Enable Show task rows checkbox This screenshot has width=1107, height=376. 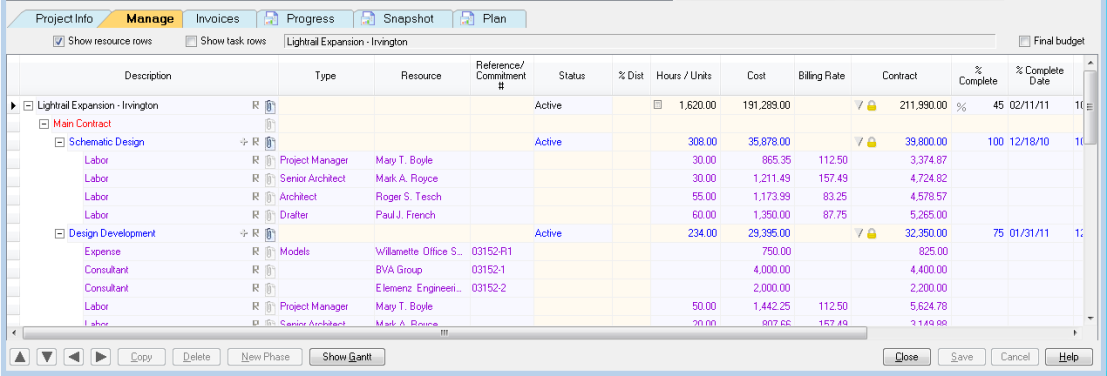coord(191,42)
